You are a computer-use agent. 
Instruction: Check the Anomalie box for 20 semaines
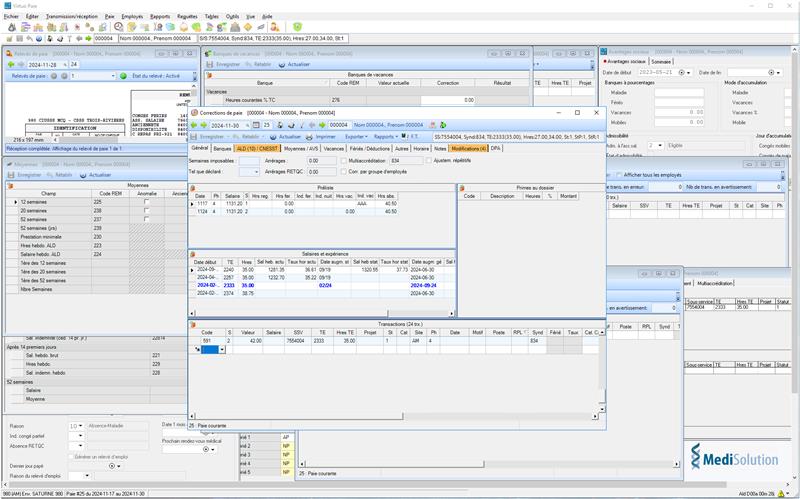147,211
